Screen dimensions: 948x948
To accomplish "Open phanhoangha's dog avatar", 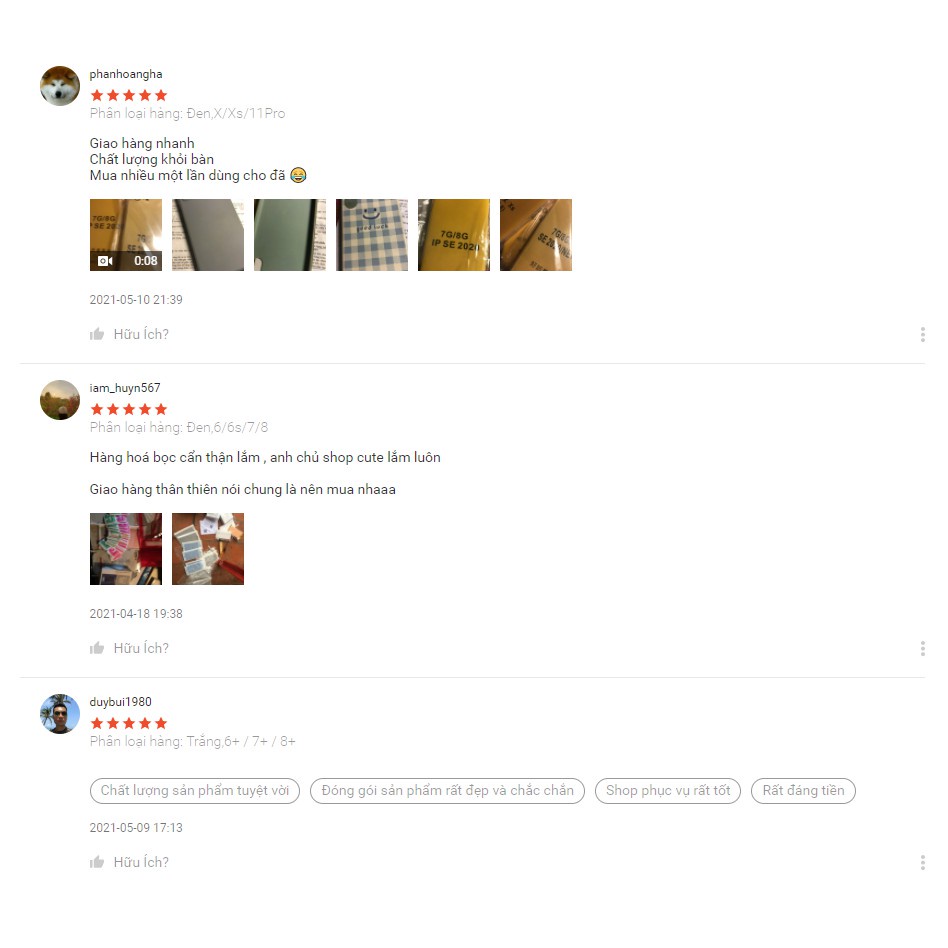I will pos(60,86).
